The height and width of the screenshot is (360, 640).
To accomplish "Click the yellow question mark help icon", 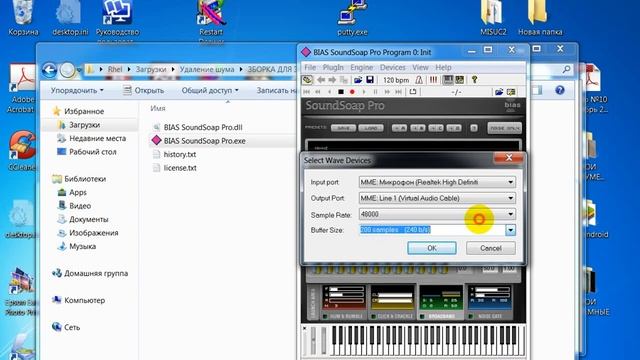I will [474, 80].
